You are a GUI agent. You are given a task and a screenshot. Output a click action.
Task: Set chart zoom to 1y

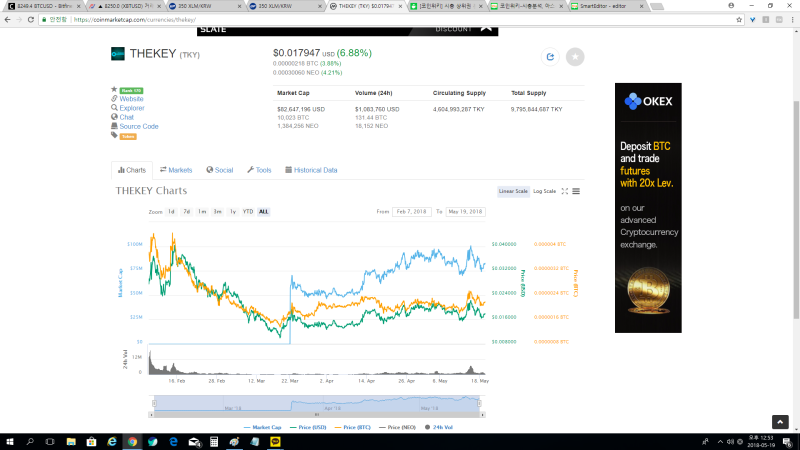tap(233, 212)
